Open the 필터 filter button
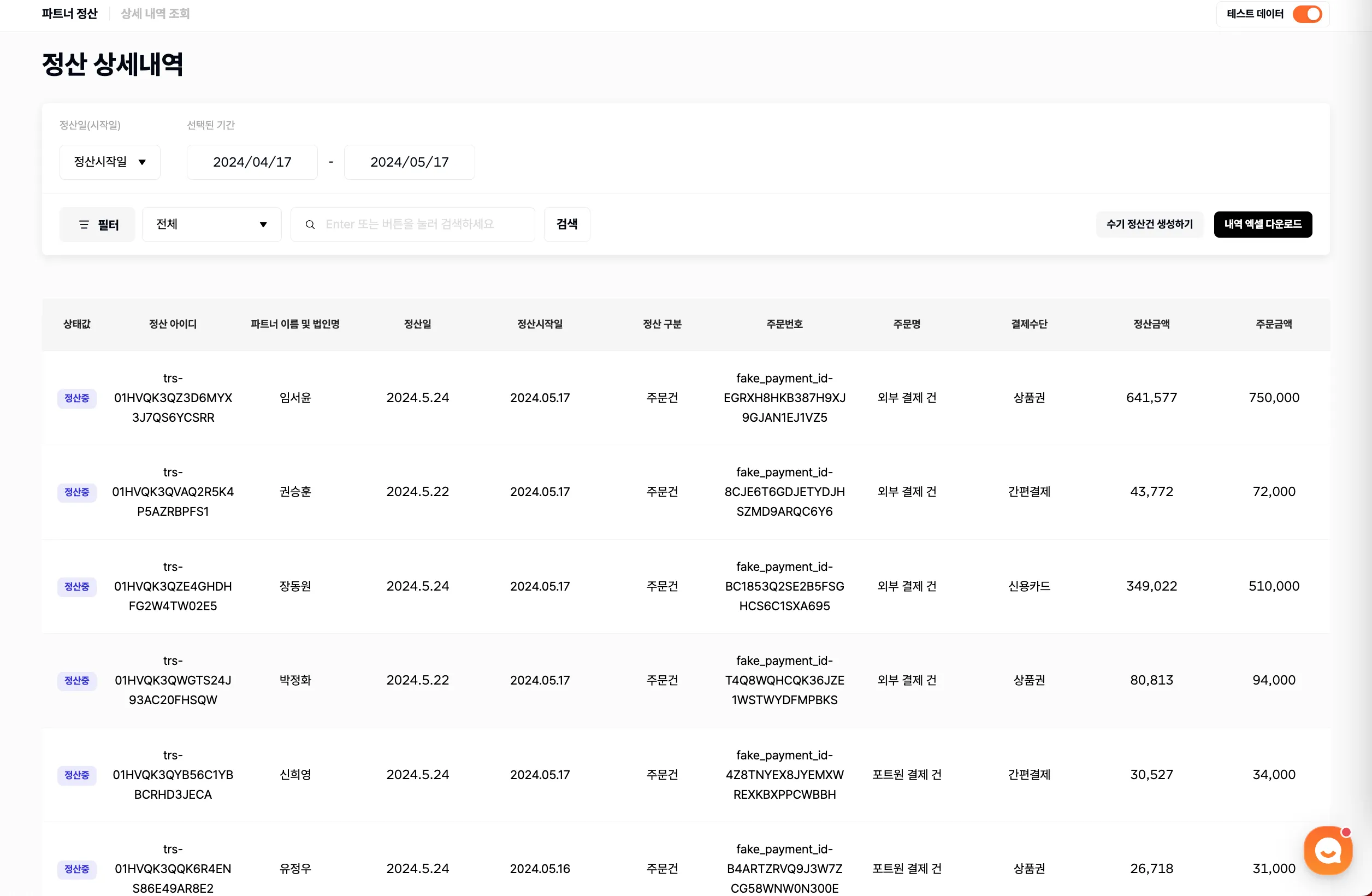 point(97,225)
